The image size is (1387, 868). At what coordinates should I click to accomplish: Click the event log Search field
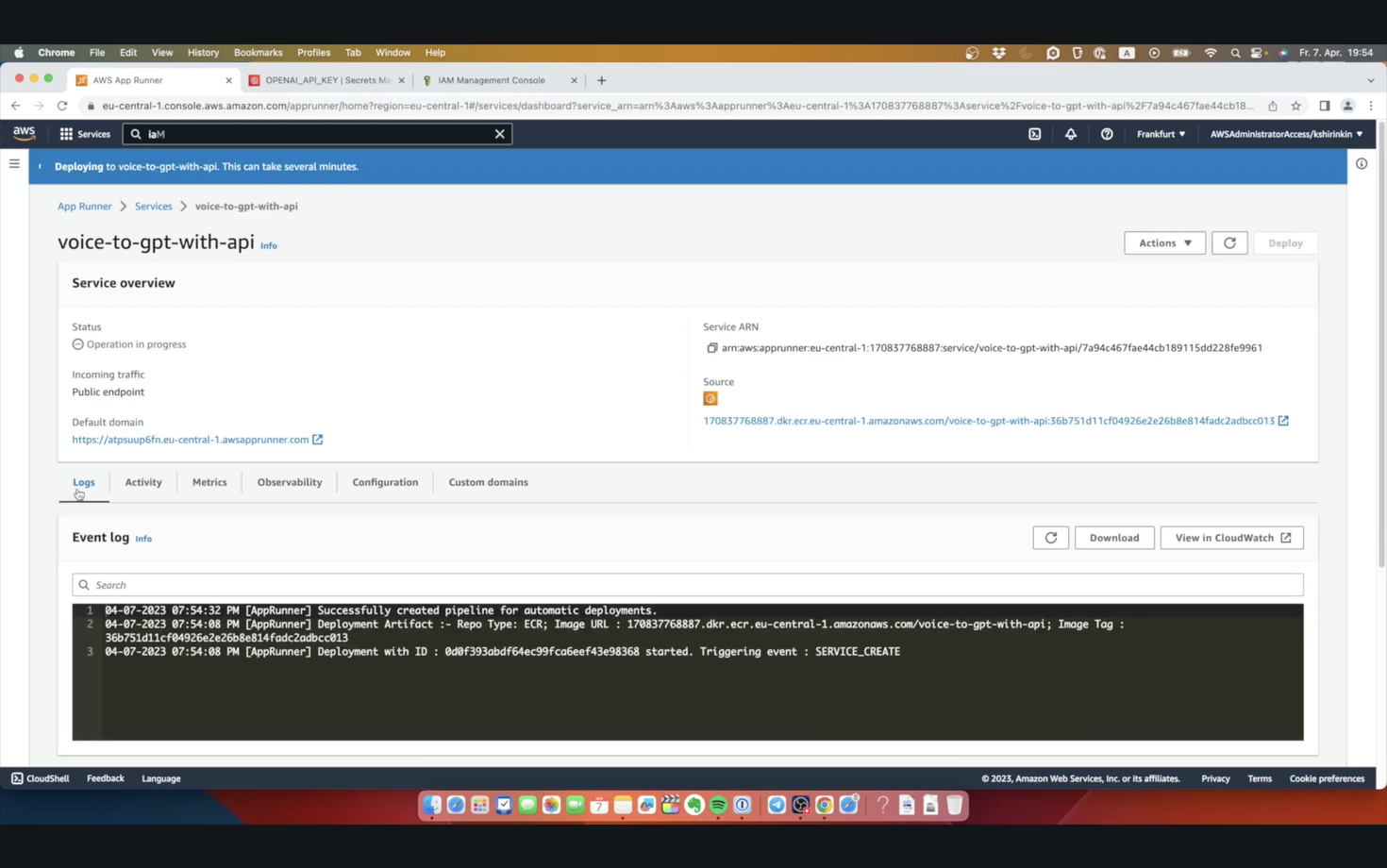(x=688, y=585)
